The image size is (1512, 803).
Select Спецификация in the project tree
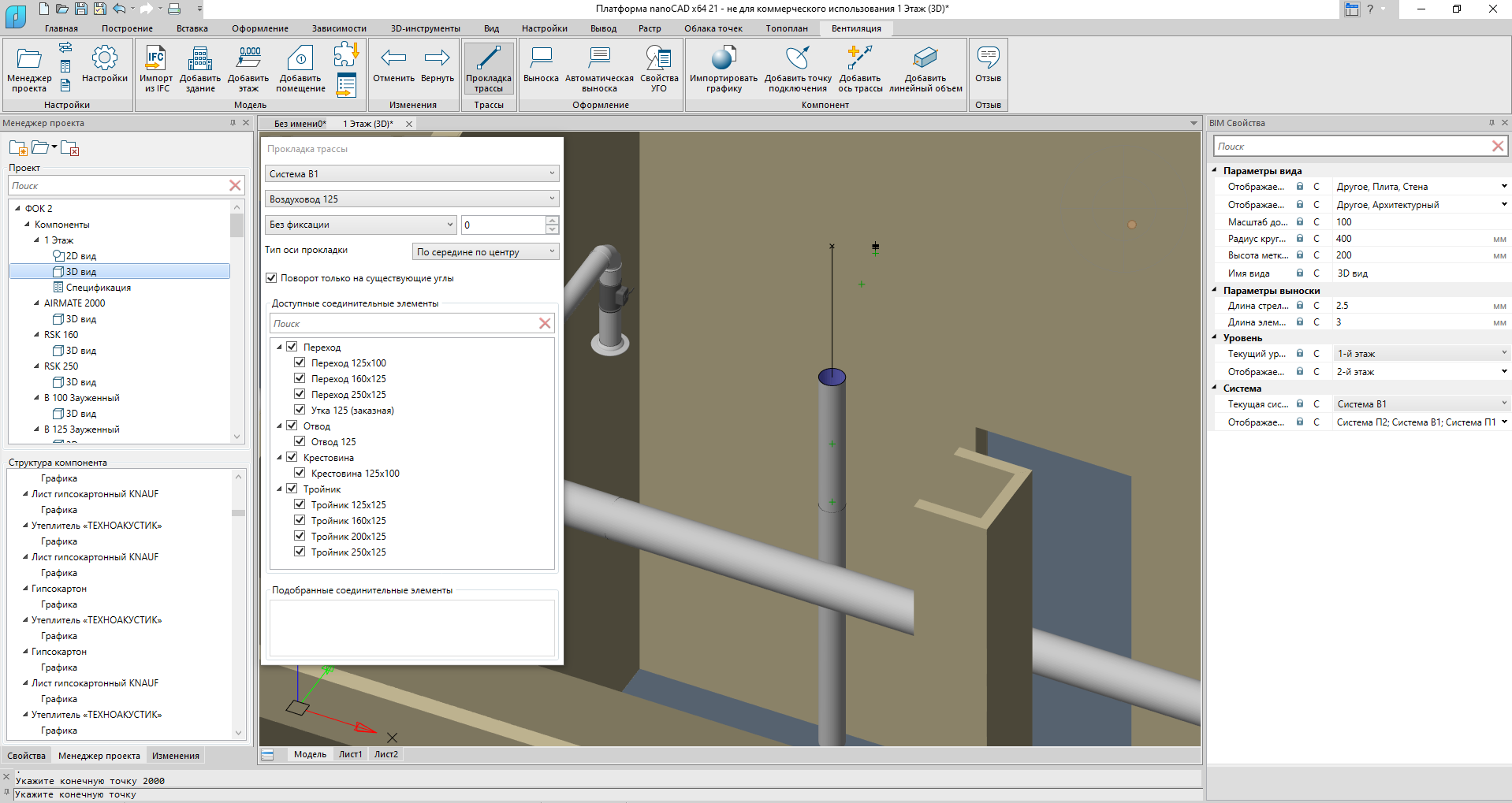pos(98,288)
